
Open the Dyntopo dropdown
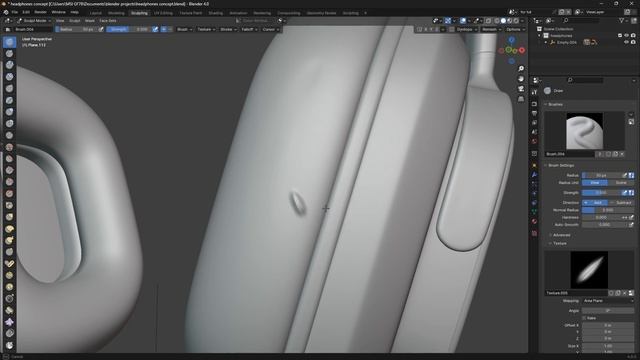(x=466, y=29)
